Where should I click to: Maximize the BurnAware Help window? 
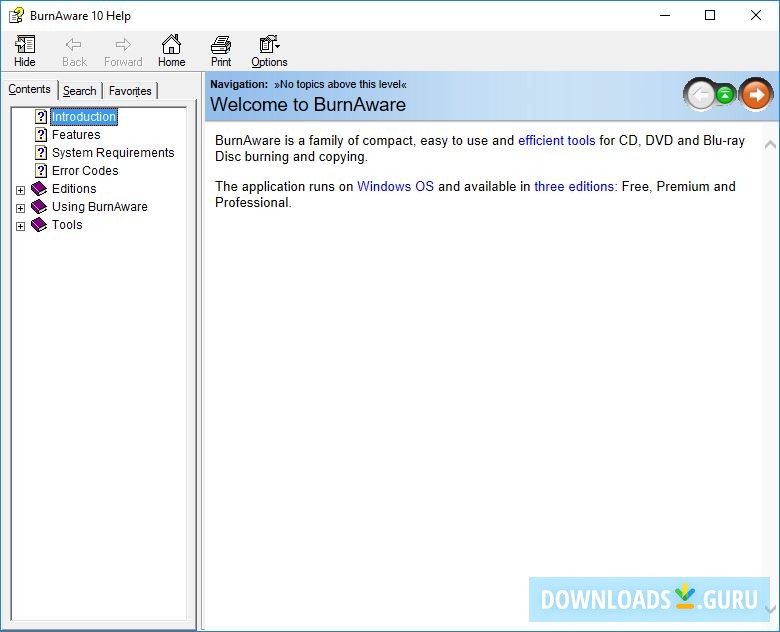coord(710,15)
